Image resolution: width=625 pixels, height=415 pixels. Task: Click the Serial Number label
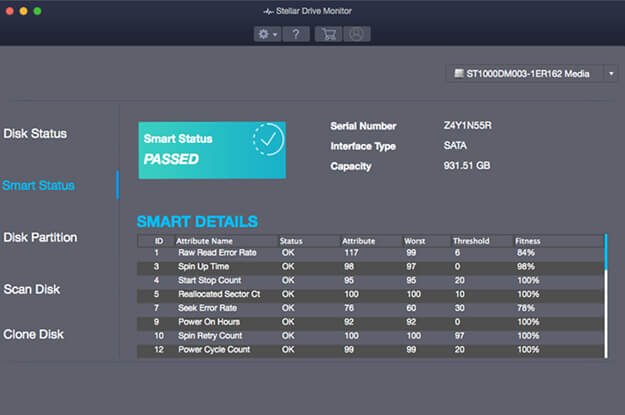pyautogui.click(x=363, y=126)
